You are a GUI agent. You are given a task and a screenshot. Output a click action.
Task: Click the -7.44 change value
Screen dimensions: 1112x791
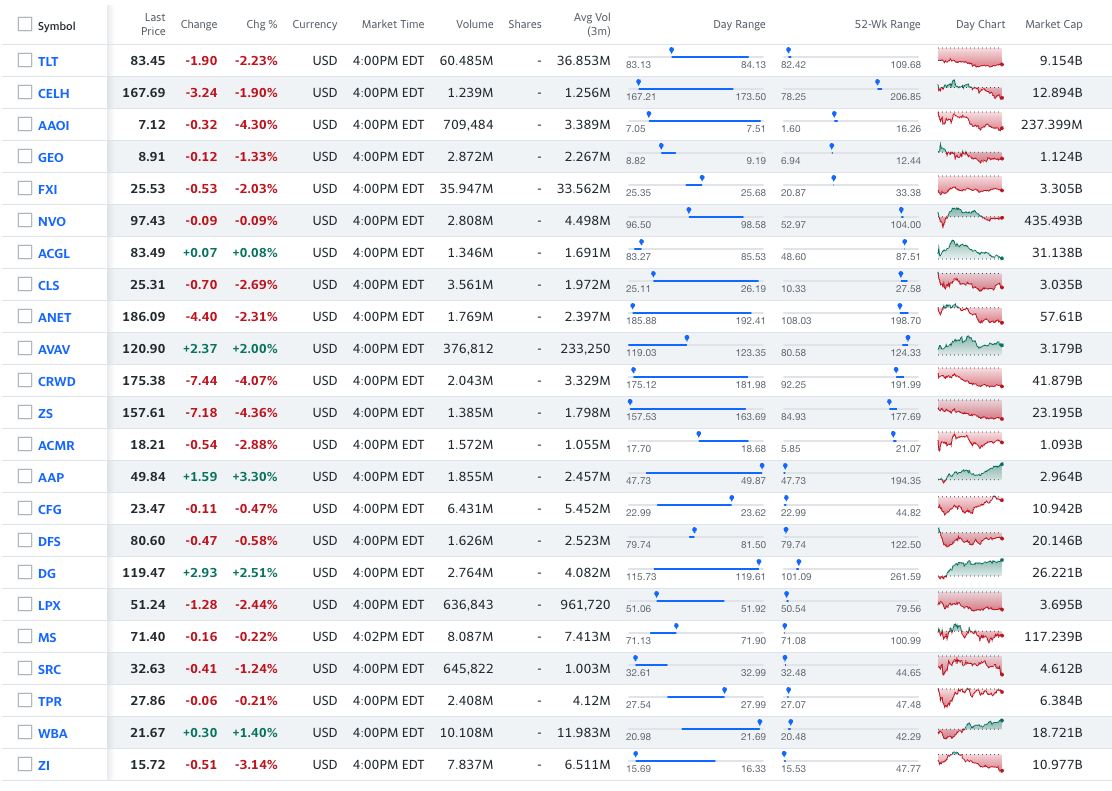(x=201, y=381)
